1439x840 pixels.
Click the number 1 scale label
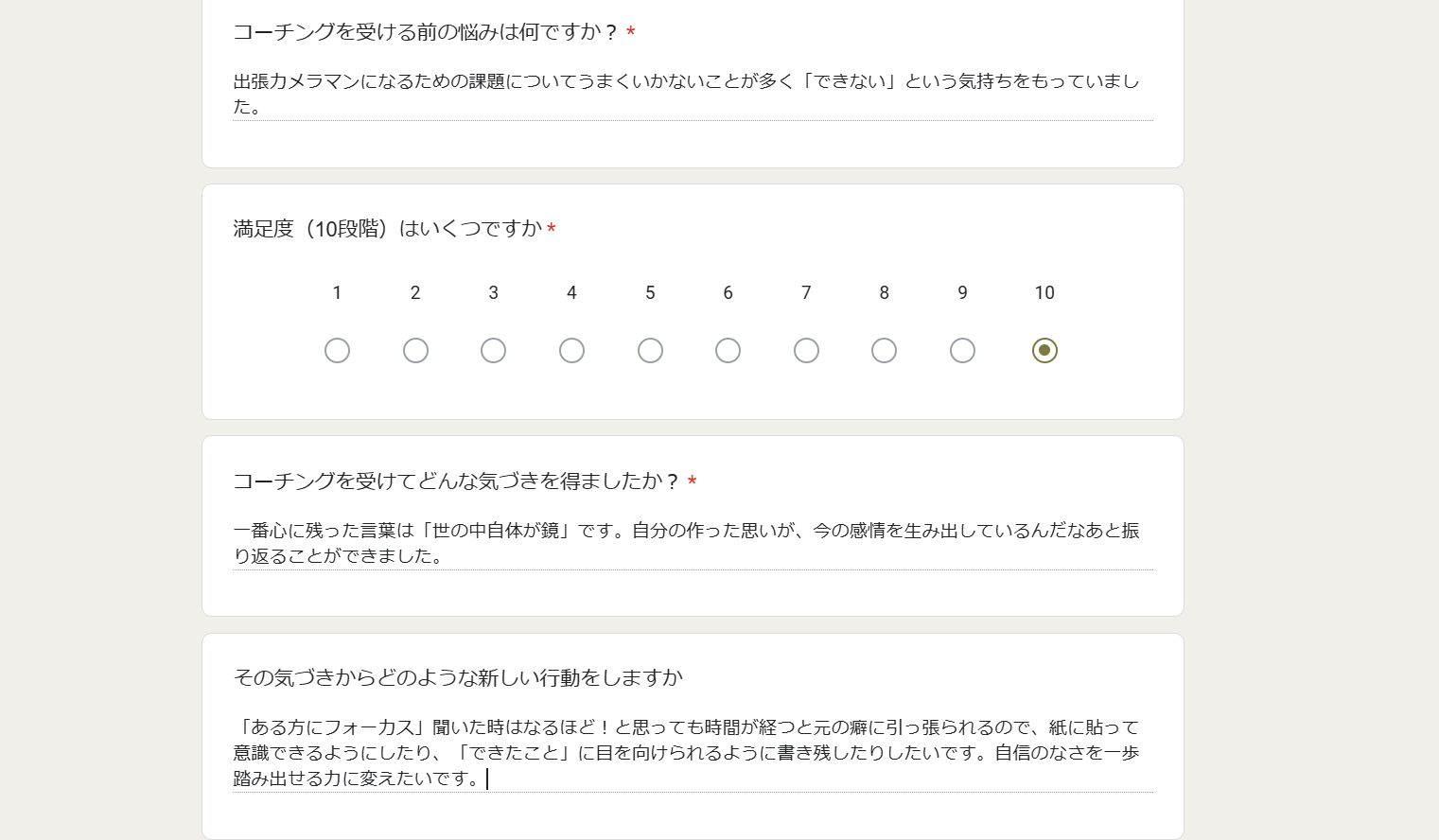[x=337, y=293]
